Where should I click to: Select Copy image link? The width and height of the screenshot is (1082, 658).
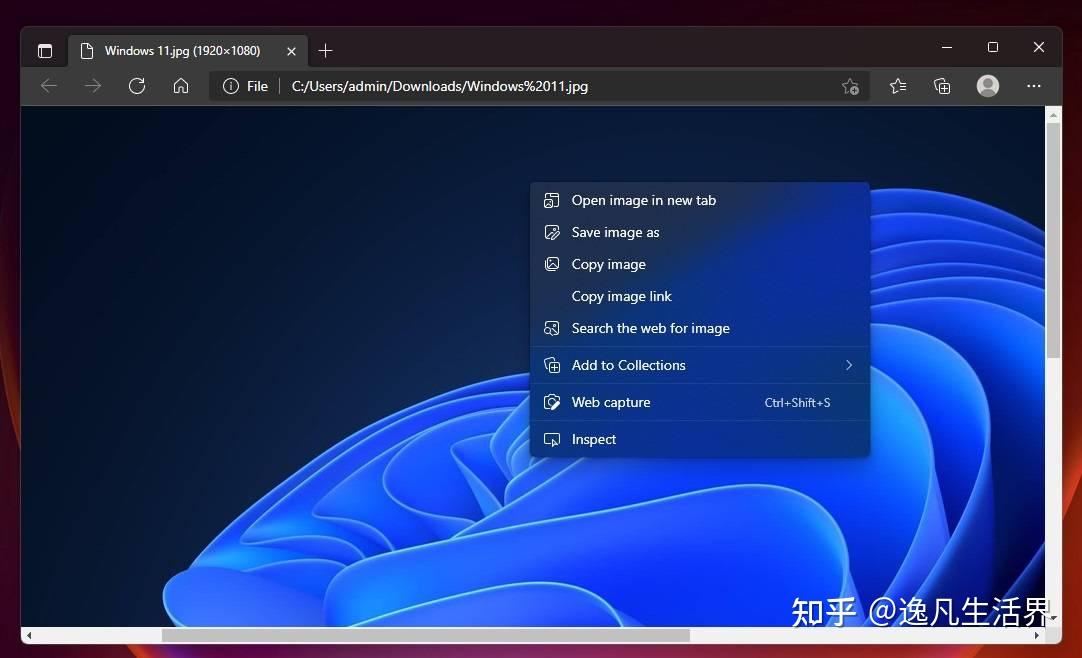(621, 296)
